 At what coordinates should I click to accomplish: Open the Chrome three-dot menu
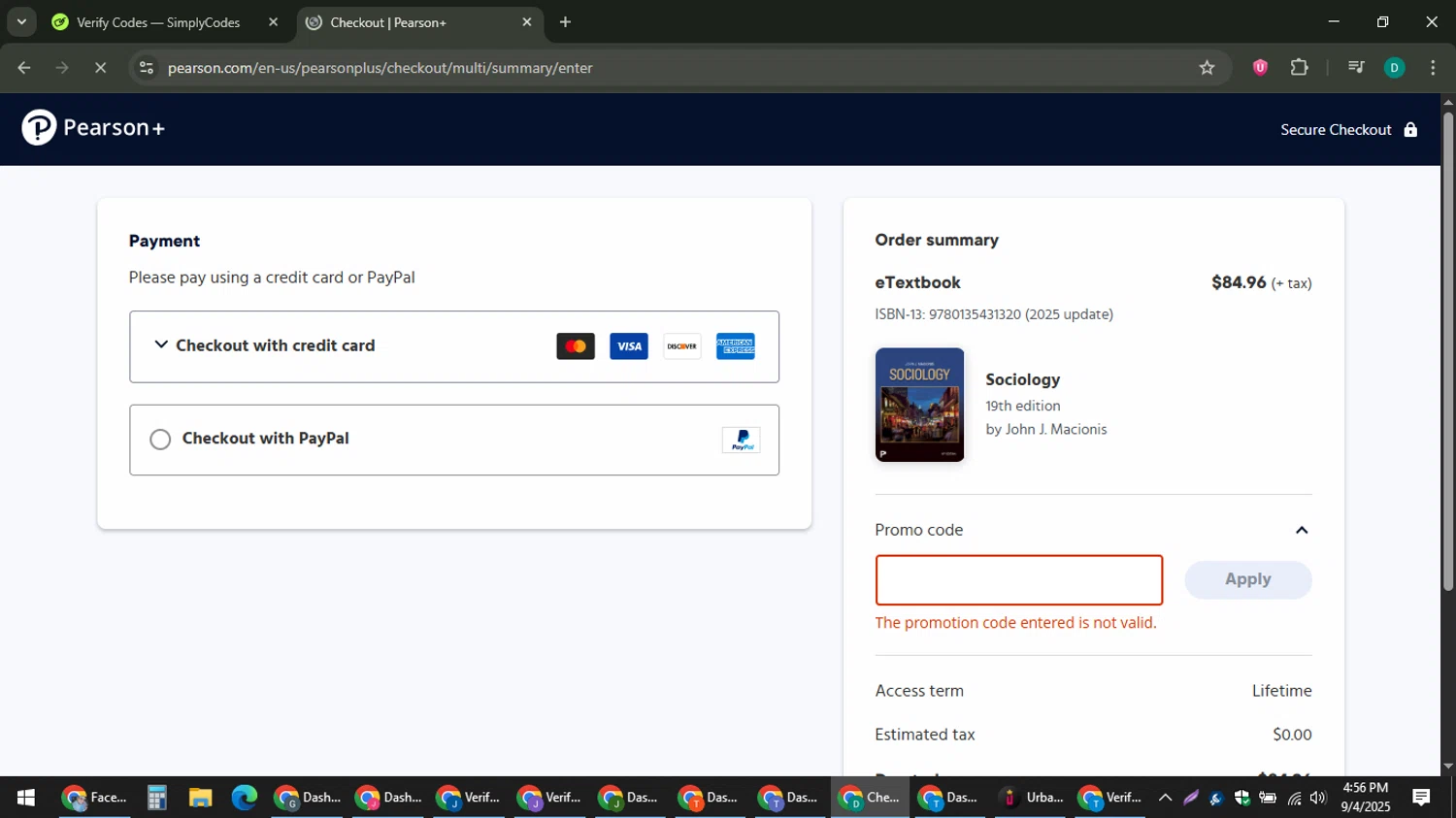point(1433,68)
